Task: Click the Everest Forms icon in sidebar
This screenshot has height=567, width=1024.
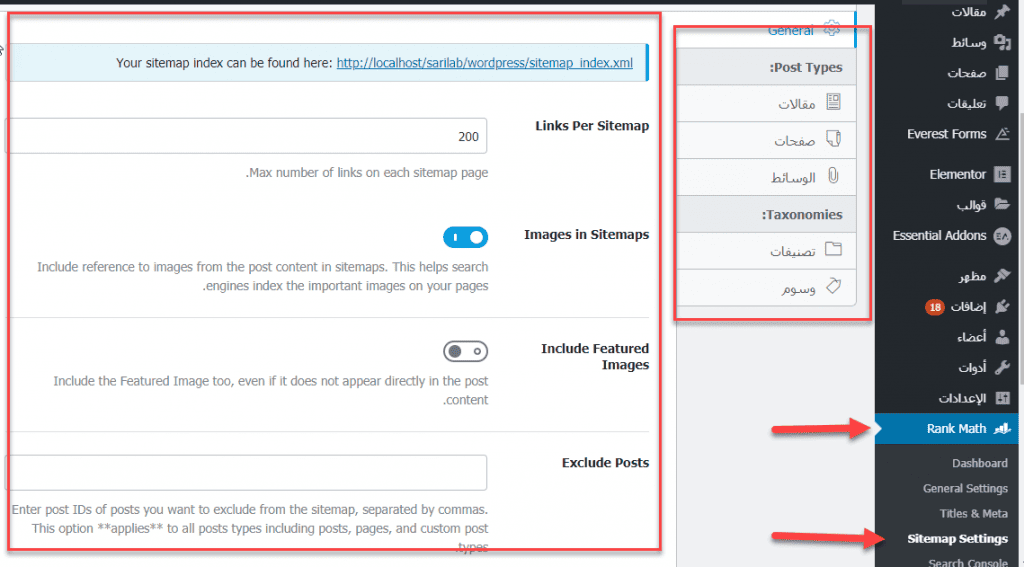Action: click(1002, 134)
